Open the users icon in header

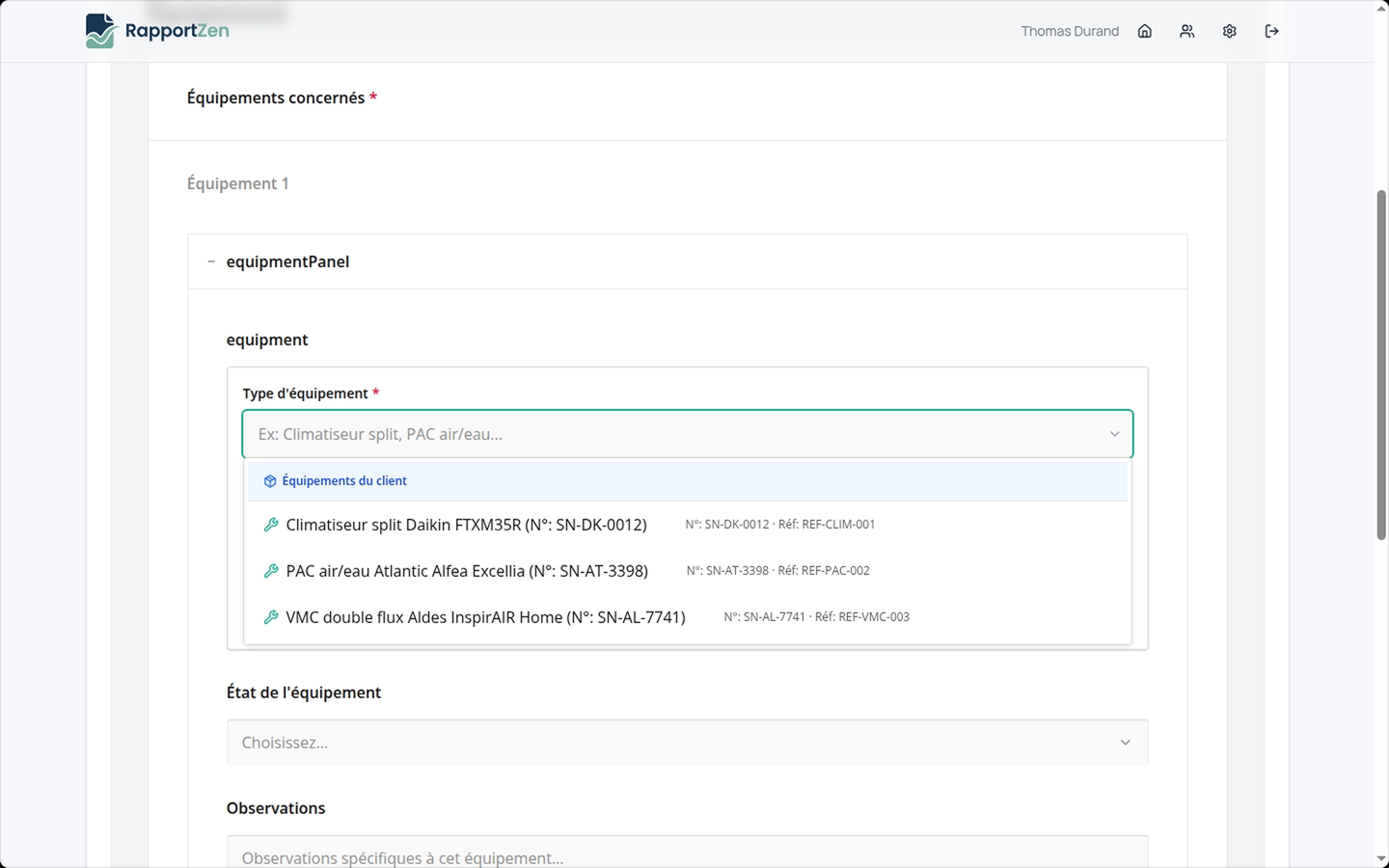click(1187, 31)
